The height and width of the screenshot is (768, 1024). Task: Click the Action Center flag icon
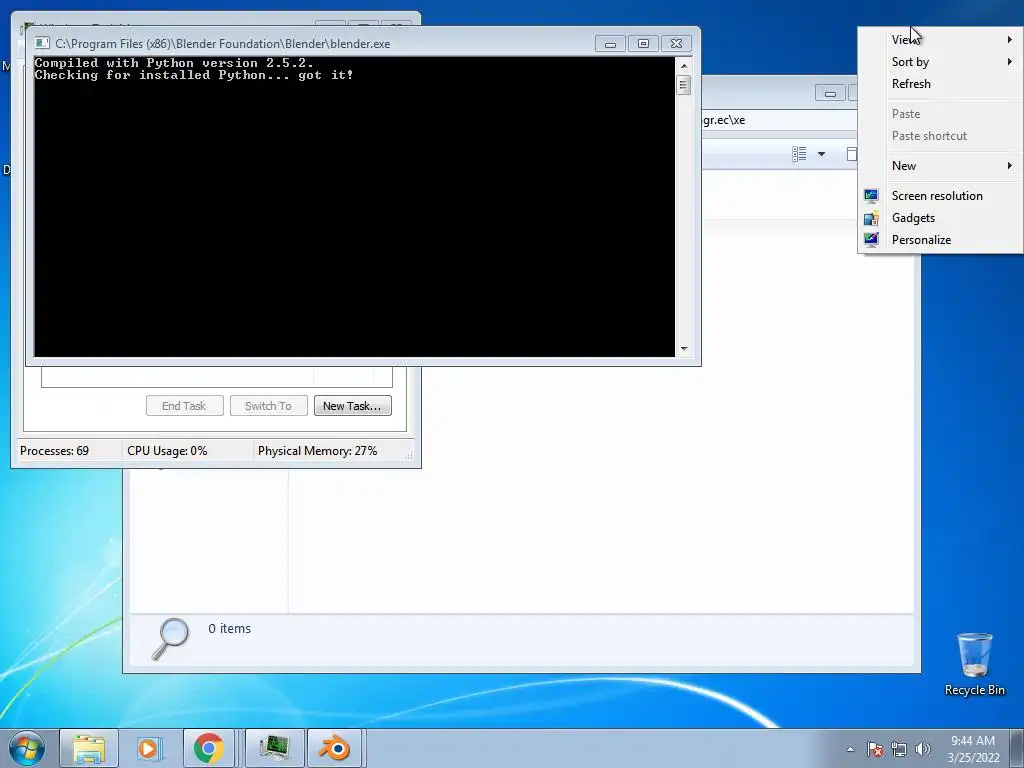[x=875, y=749]
